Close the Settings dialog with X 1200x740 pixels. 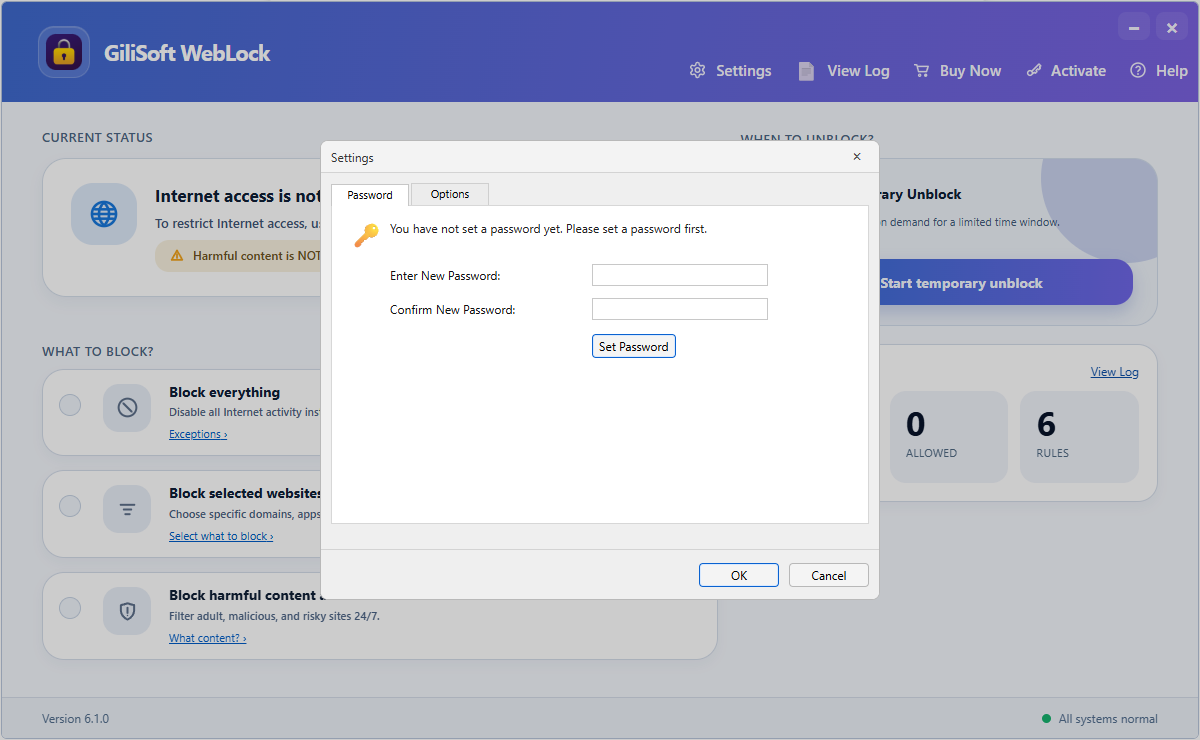(x=856, y=157)
